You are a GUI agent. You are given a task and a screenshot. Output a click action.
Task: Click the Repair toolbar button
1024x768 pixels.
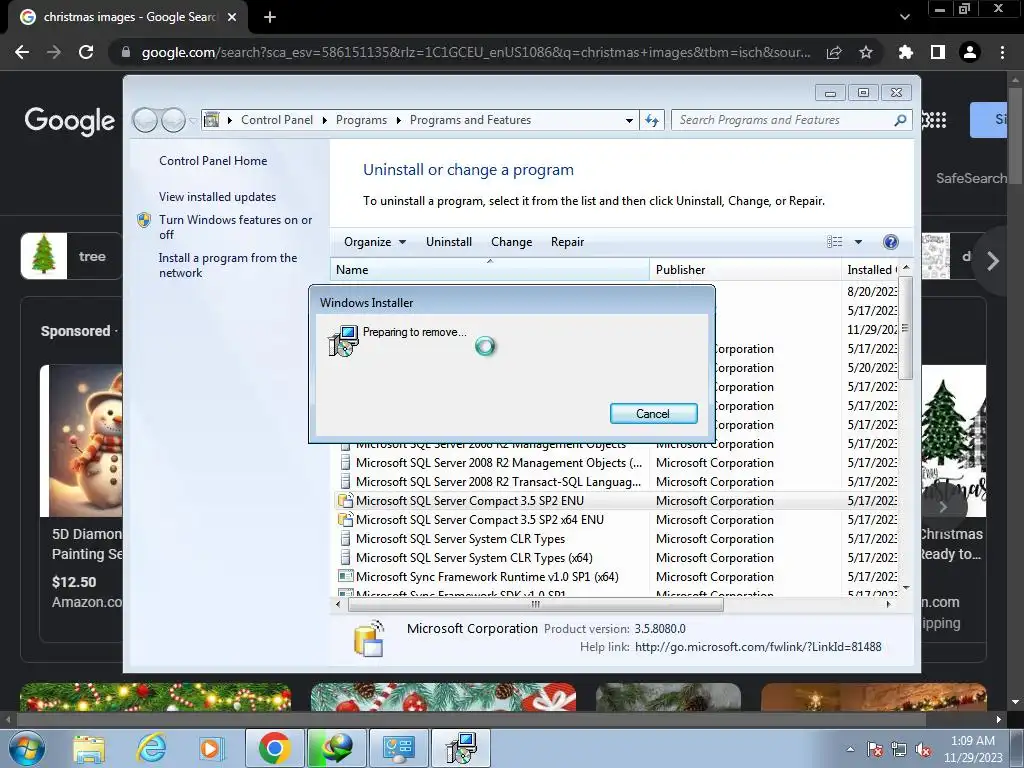pos(567,242)
